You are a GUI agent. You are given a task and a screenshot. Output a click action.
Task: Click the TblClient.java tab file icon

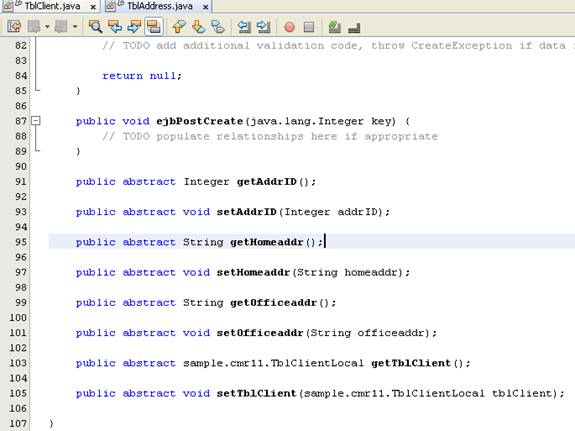pos(8,5)
